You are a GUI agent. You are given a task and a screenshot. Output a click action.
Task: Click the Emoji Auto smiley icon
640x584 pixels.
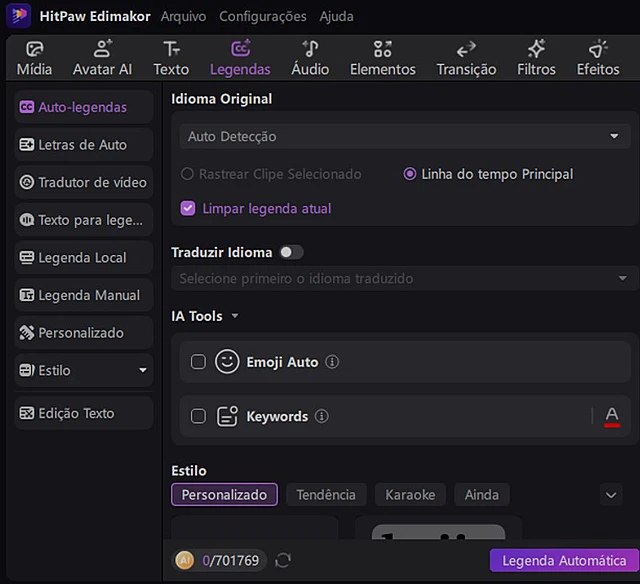pyautogui.click(x=227, y=362)
